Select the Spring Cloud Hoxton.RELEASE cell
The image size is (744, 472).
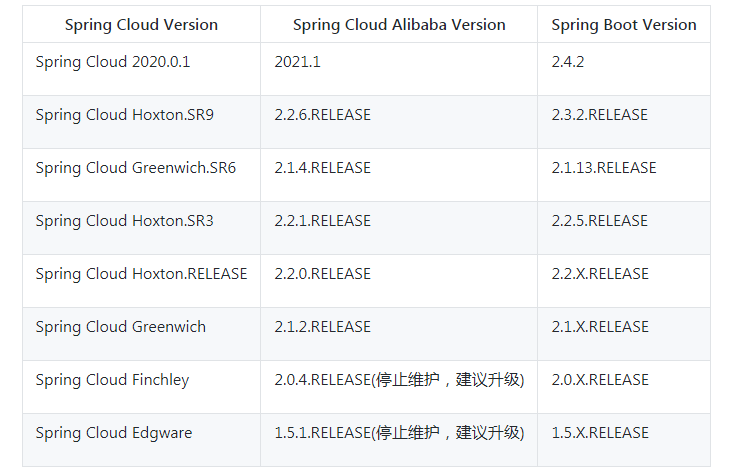(x=141, y=281)
